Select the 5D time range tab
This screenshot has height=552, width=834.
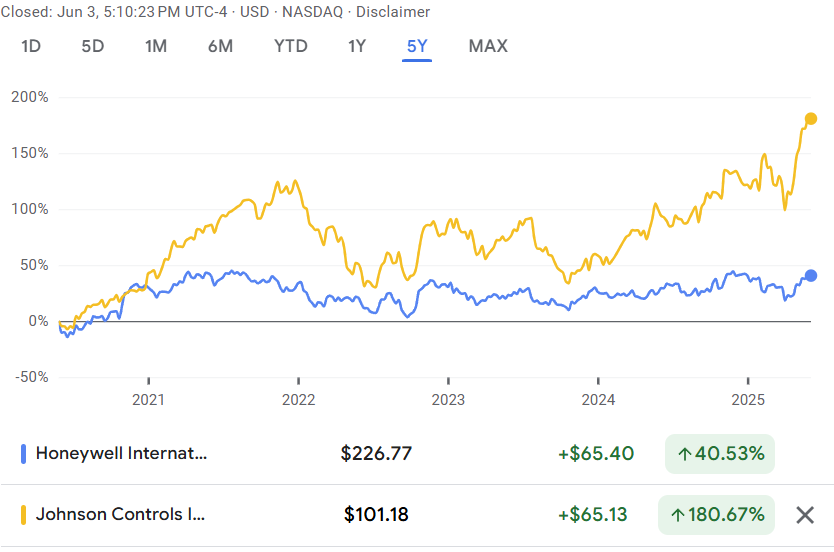point(93,46)
